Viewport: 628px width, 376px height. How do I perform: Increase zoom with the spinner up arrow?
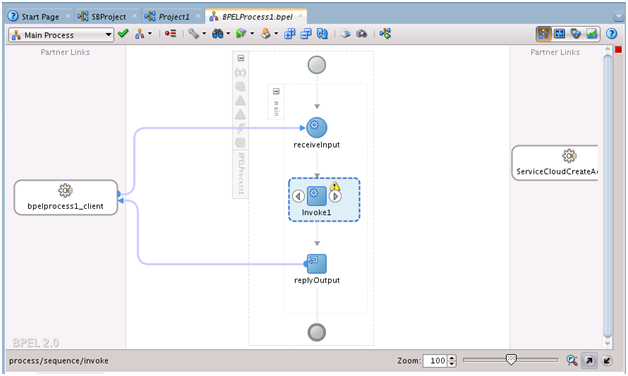pos(452,358)
